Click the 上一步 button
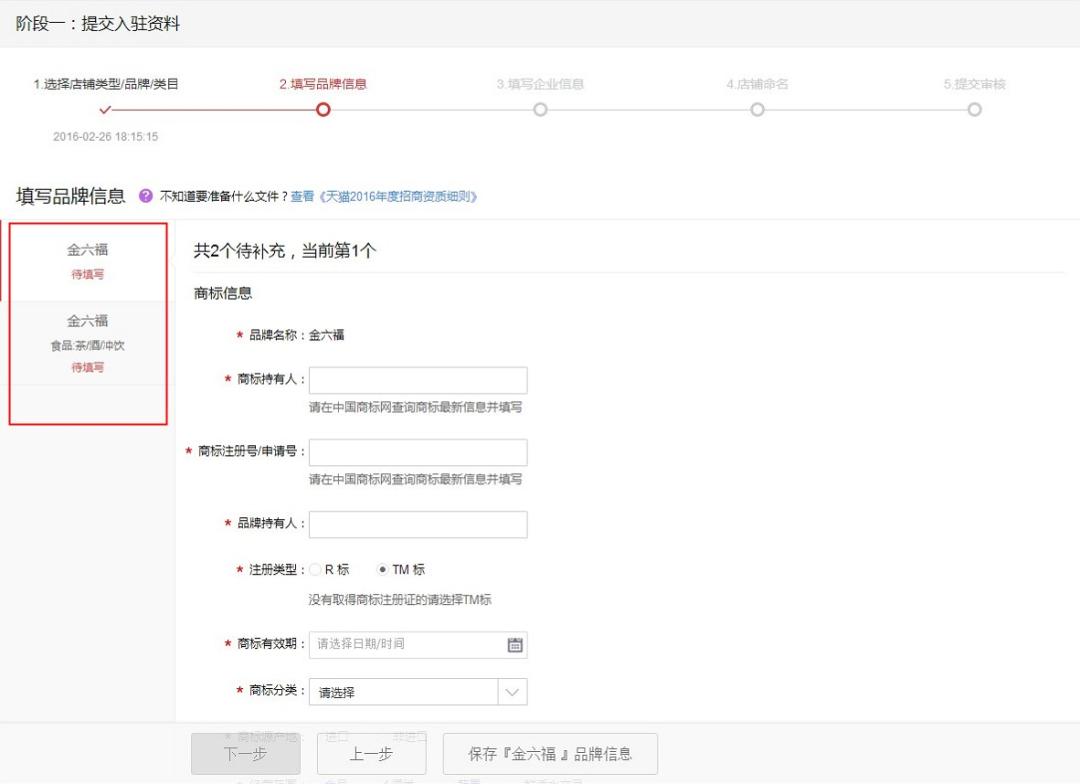 [x=371, y=753]
